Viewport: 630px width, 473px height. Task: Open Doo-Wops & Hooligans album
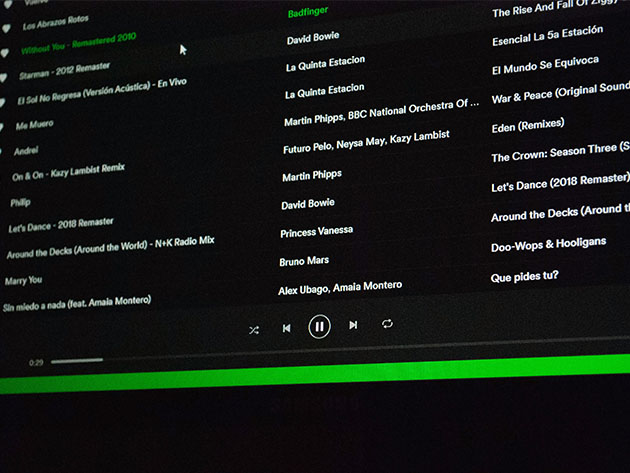pos(548,245)
